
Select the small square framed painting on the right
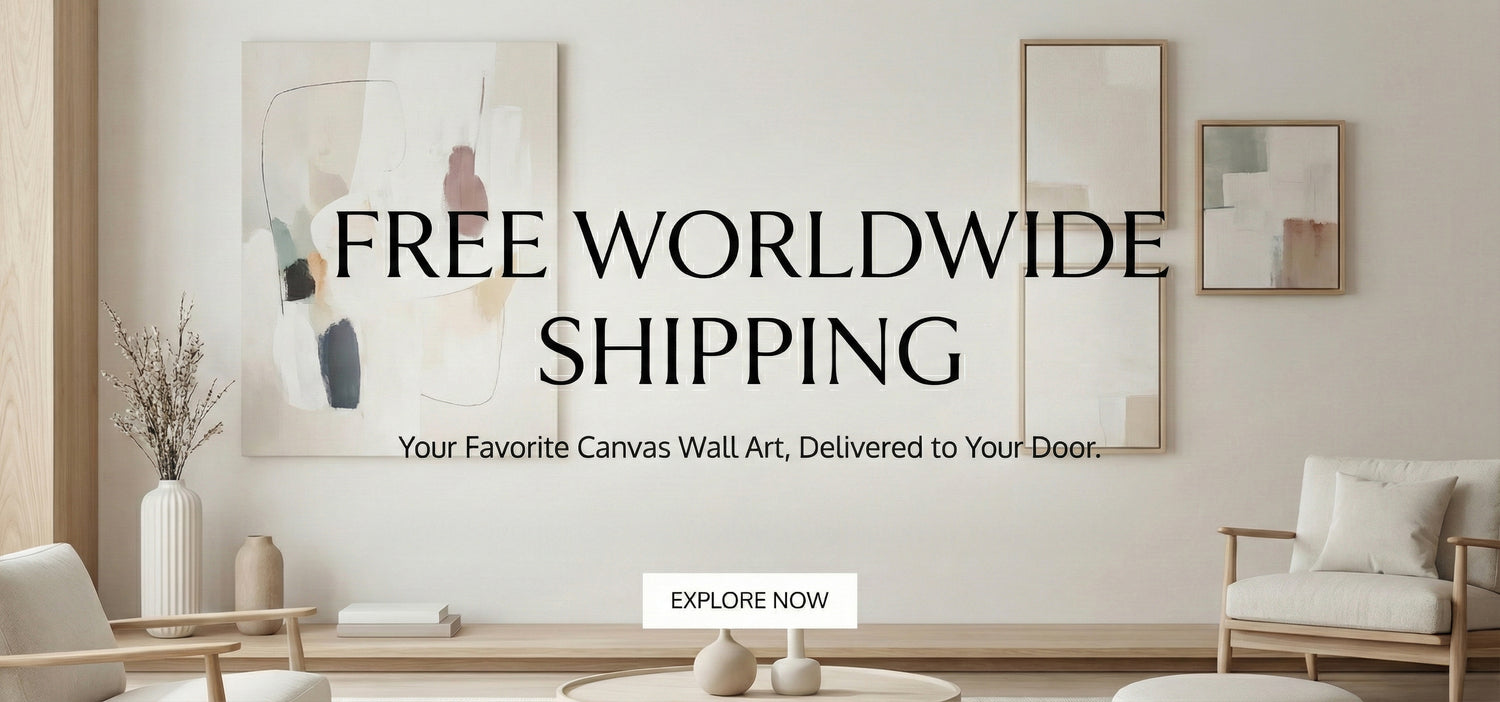coord(1271,207)
